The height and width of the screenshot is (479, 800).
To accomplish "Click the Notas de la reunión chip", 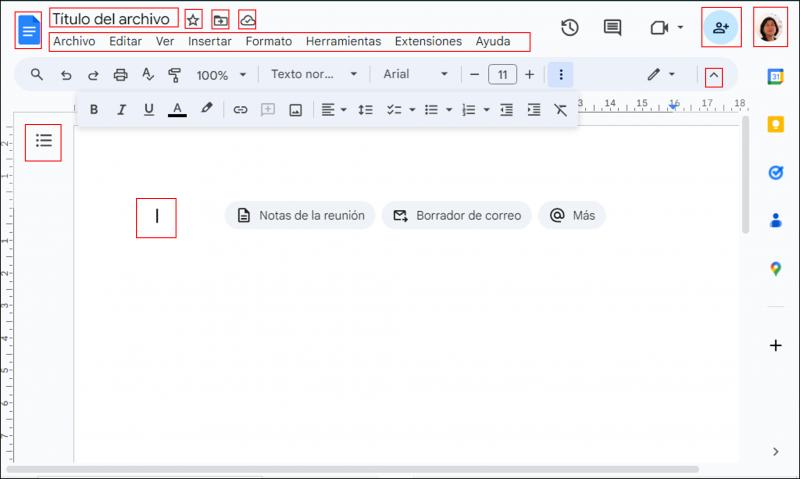I will coord(300,215).
